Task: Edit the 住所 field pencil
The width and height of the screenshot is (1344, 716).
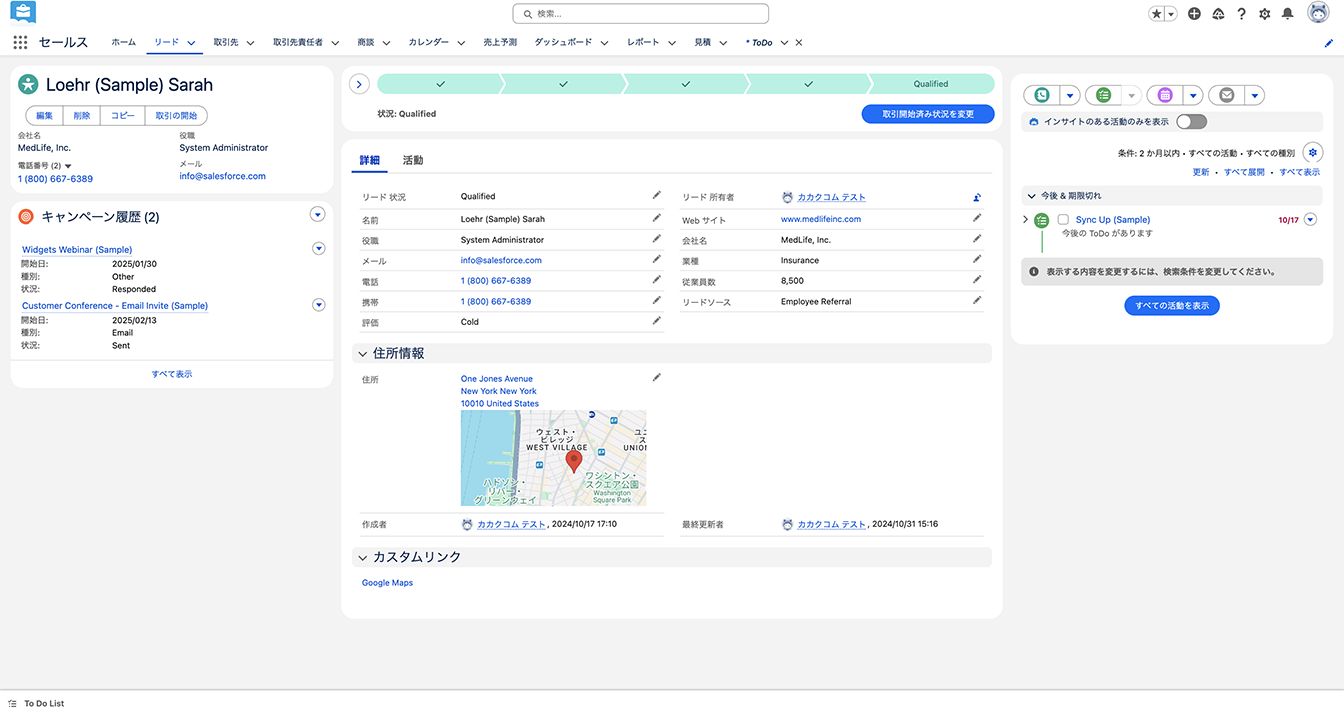Action: pos(657,378)
